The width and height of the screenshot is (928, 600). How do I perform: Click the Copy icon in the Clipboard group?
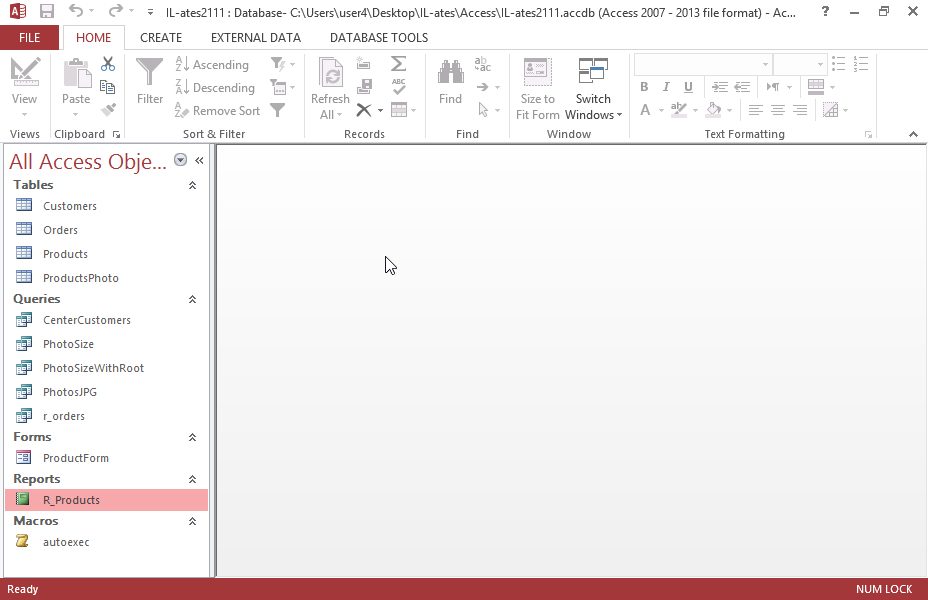(108, 87)
